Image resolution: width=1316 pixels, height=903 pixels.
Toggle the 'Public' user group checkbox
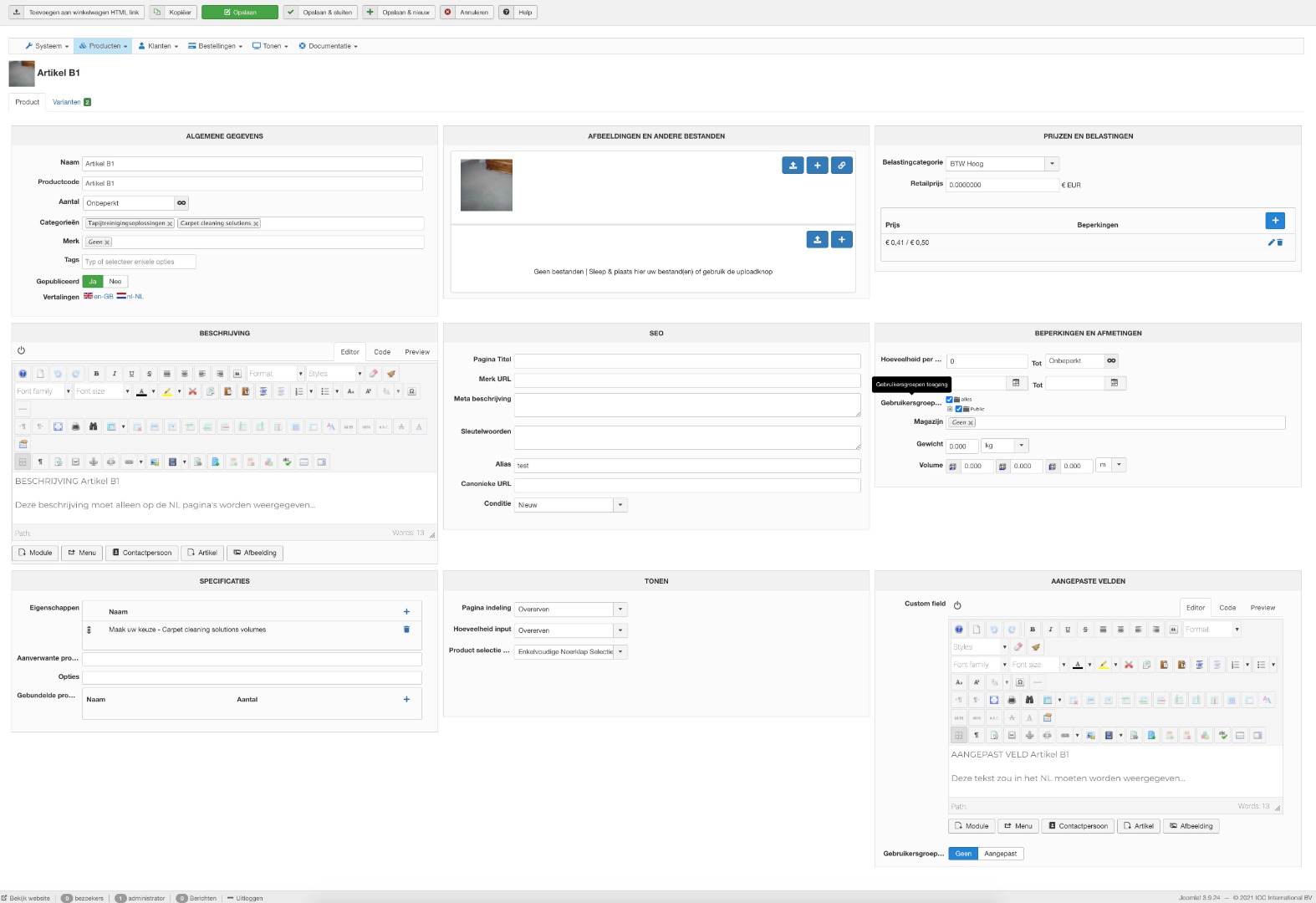point(959,409)
